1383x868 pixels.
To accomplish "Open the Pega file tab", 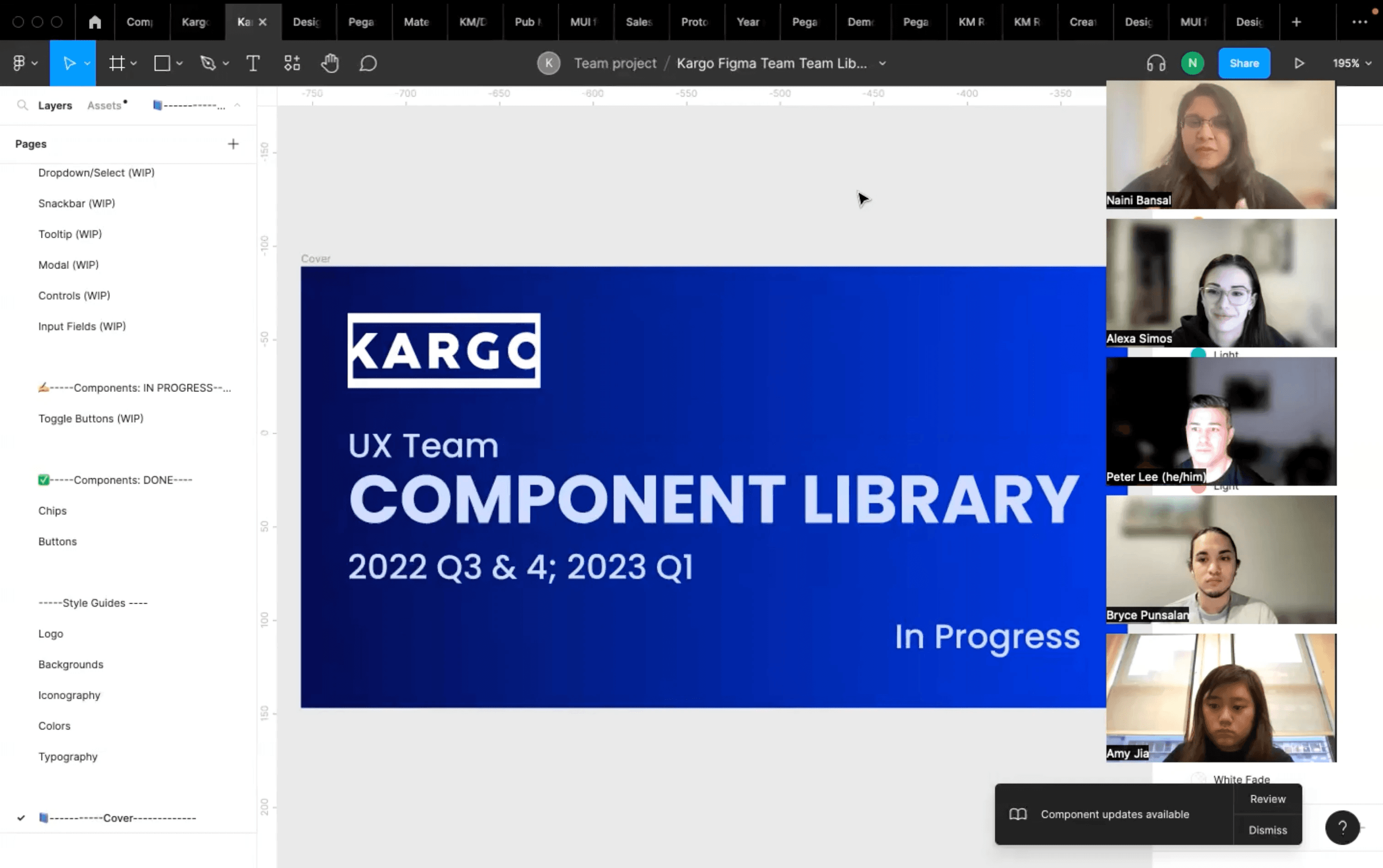I will click(361, 22).
